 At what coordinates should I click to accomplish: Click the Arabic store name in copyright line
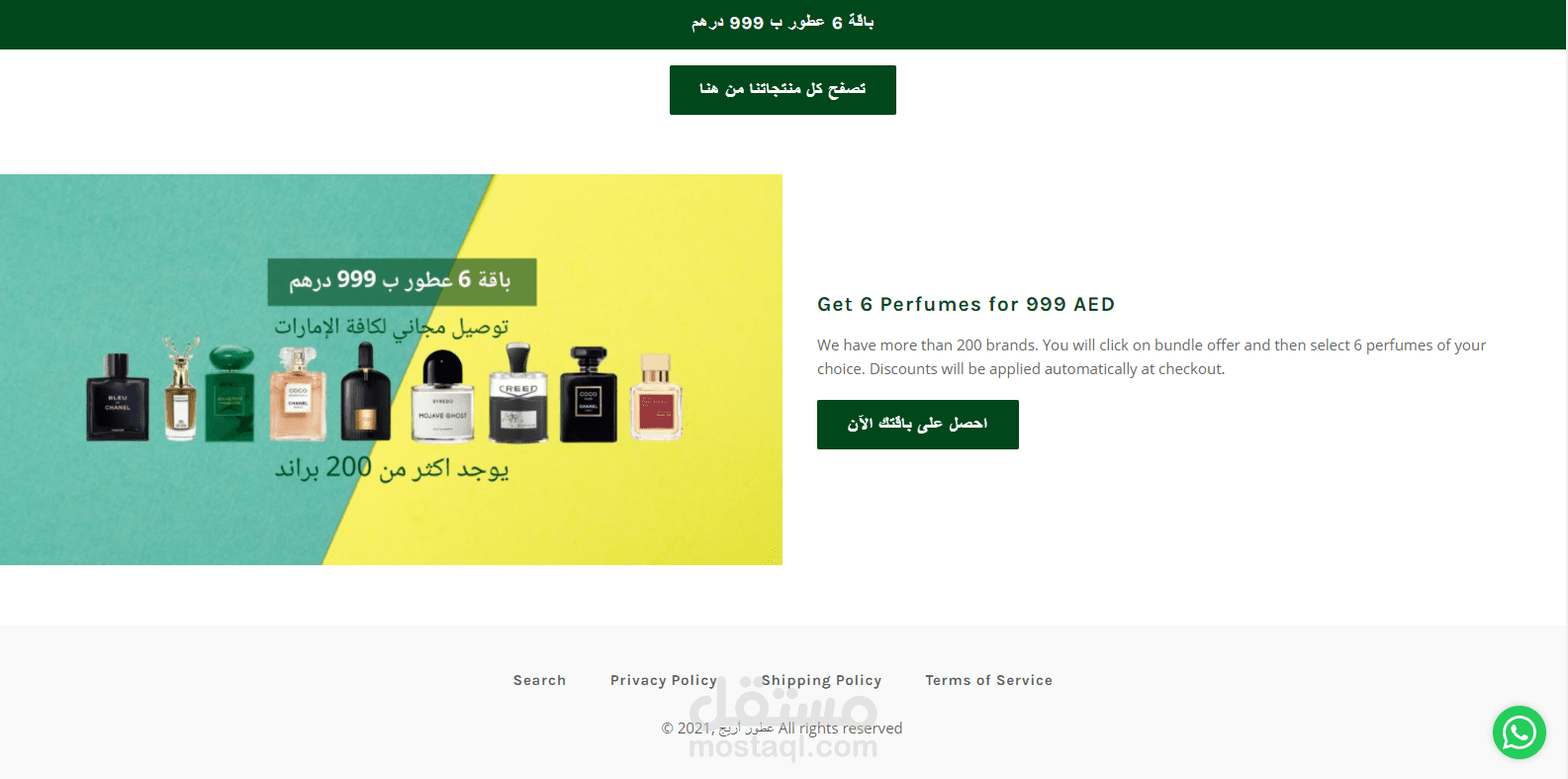click(746, 729)
